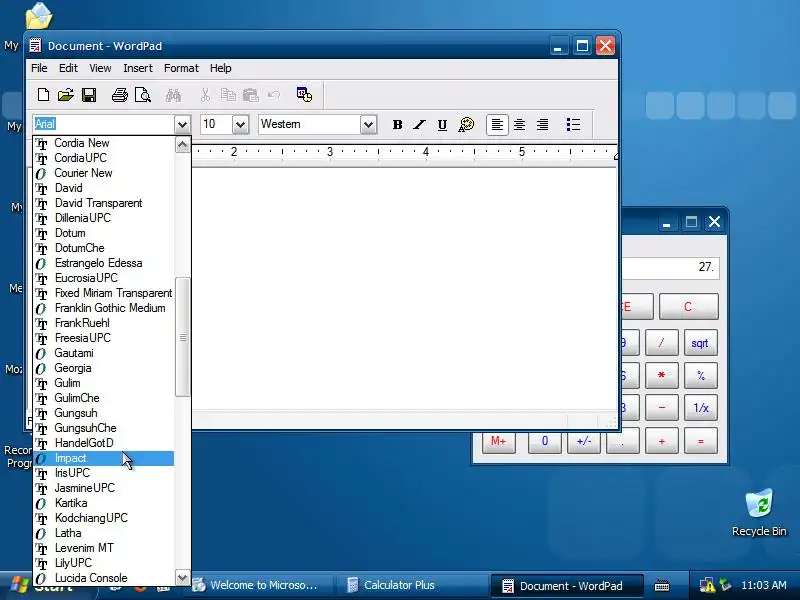Choose Levenim MT font
The image size is (800, 600).
click(x=104, y=548)
